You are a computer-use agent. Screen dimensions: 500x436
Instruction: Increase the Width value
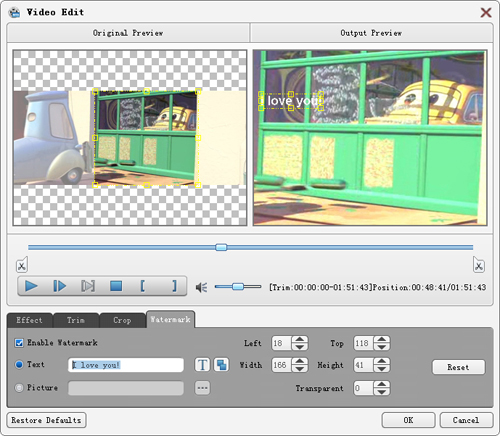click(300, 361)
